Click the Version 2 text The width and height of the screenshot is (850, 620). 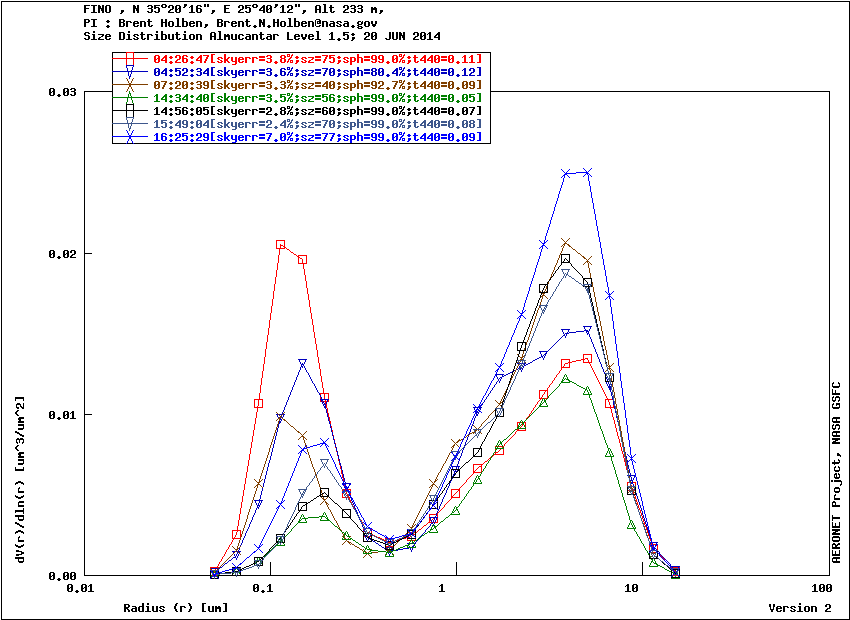(x=799, y=608)
